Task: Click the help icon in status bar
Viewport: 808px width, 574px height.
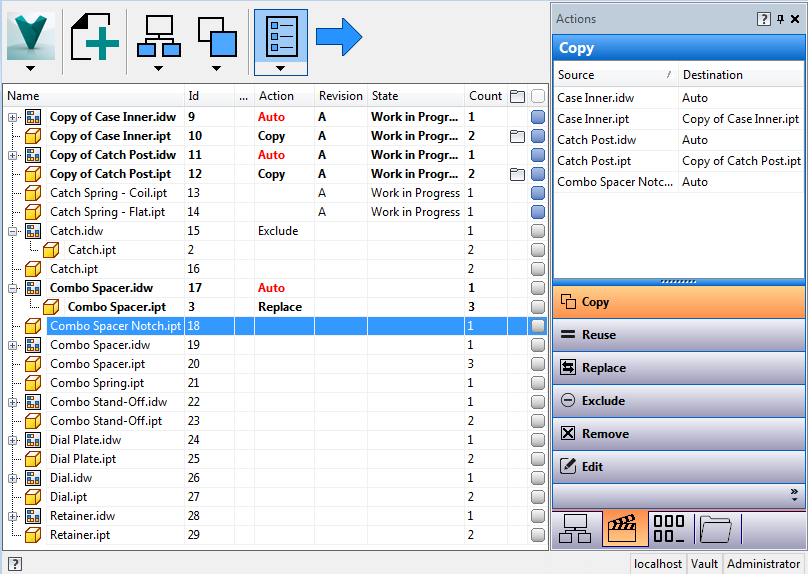Action: (15, 564)
